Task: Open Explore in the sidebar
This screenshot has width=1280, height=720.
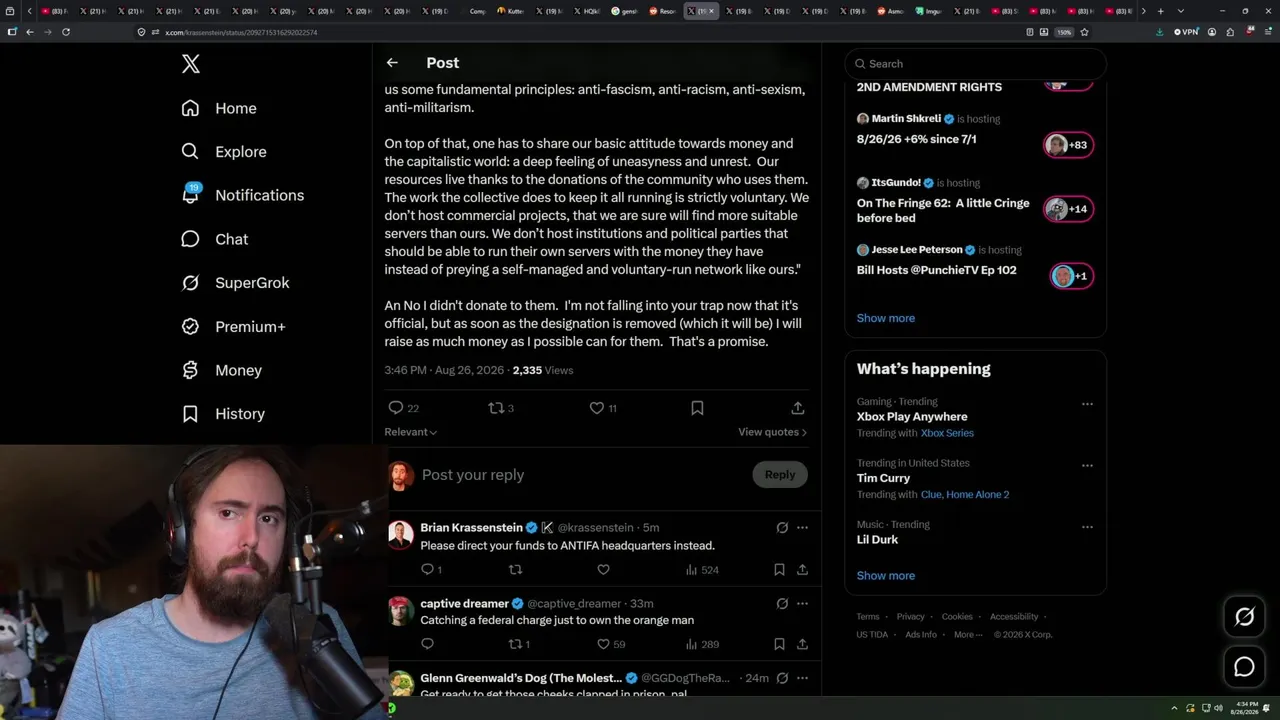Action: (x=224, y=152)
